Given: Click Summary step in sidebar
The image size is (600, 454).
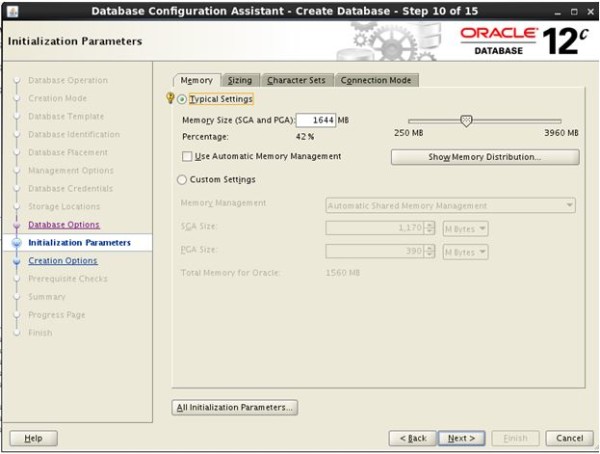Looking at the screenshot, I should coord(47,297).
